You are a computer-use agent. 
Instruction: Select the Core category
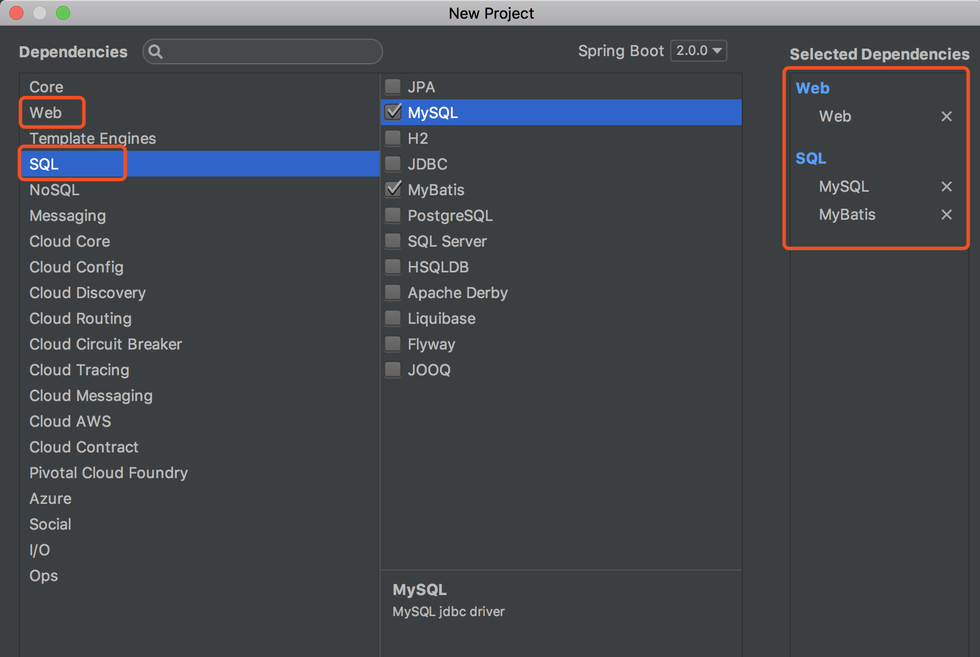(x=199, y=87)
